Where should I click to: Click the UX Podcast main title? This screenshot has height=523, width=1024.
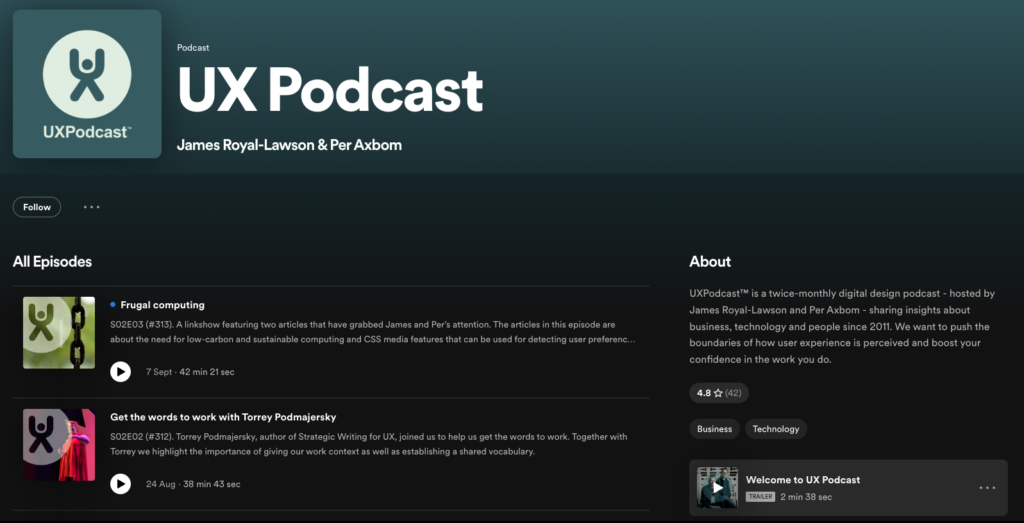click(x=330, y=90)
